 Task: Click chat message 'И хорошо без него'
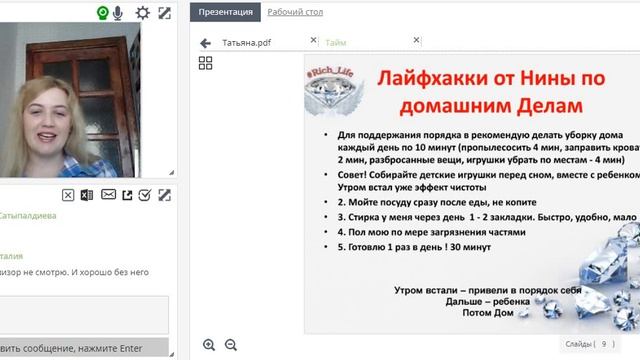click(x=110, y=272)
